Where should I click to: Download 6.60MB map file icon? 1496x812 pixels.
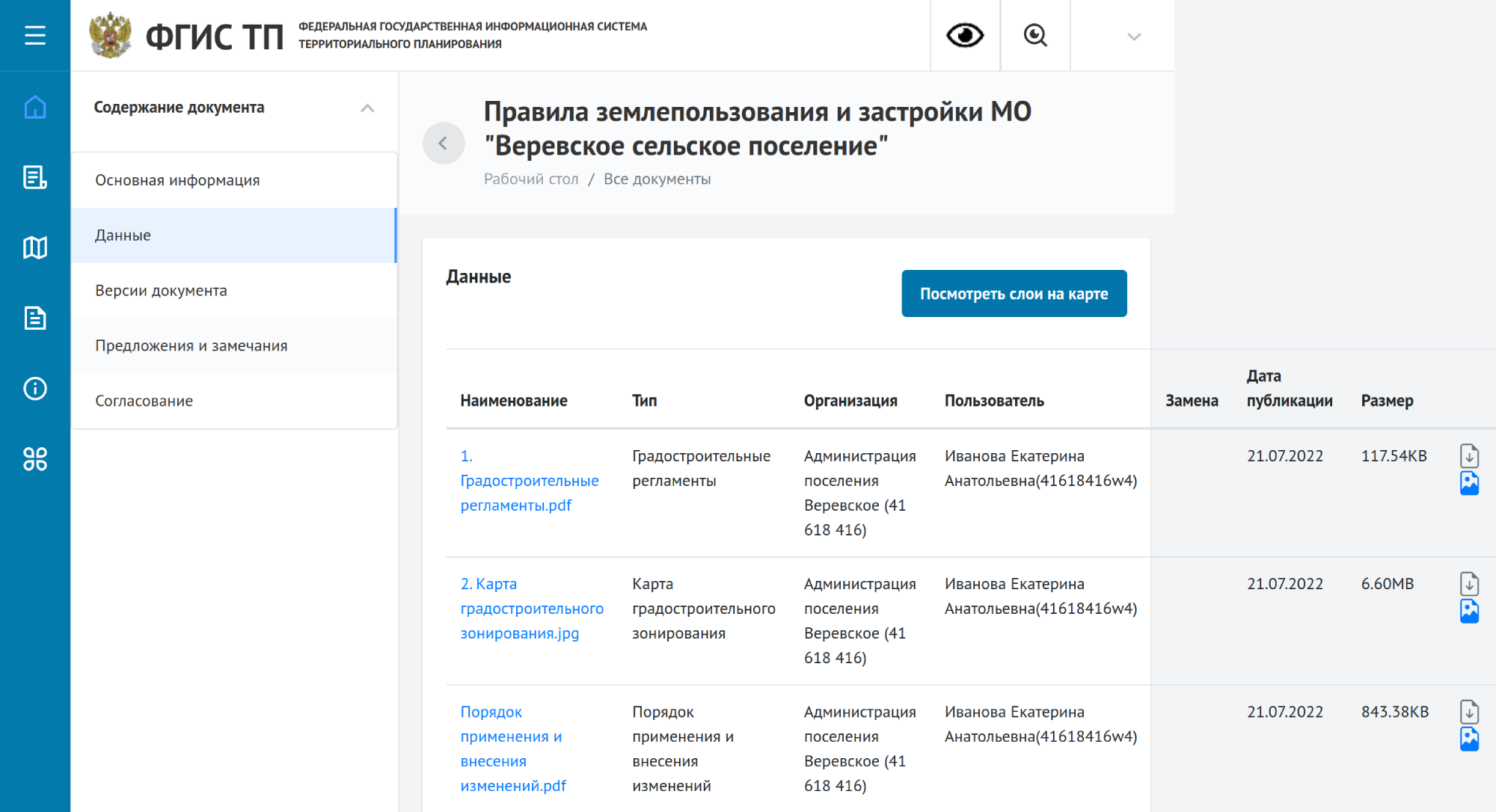[x=1469, y=583]
